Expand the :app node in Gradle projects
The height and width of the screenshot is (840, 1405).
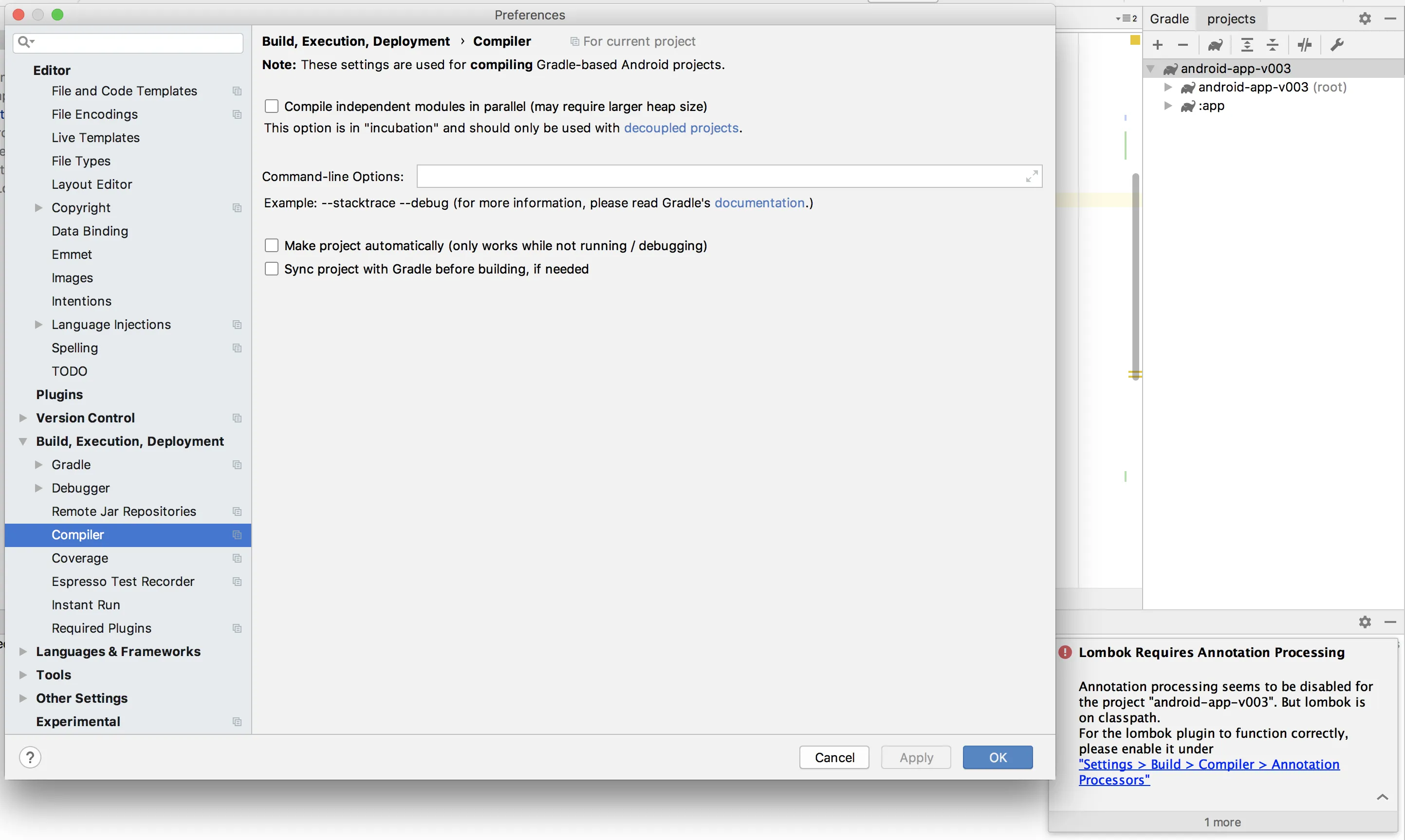pos(1168,106)
